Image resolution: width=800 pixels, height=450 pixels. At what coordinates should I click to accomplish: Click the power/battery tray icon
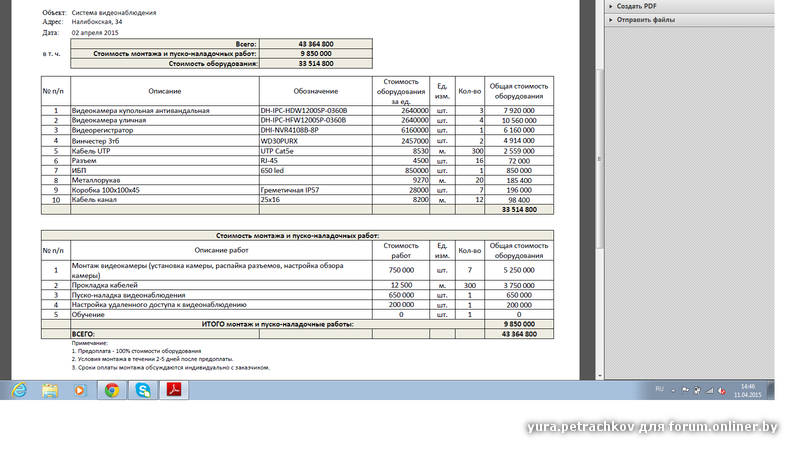[699, 390]
